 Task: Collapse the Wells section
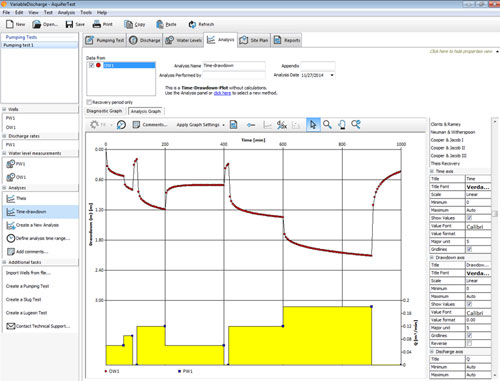(x=4, y=109)
